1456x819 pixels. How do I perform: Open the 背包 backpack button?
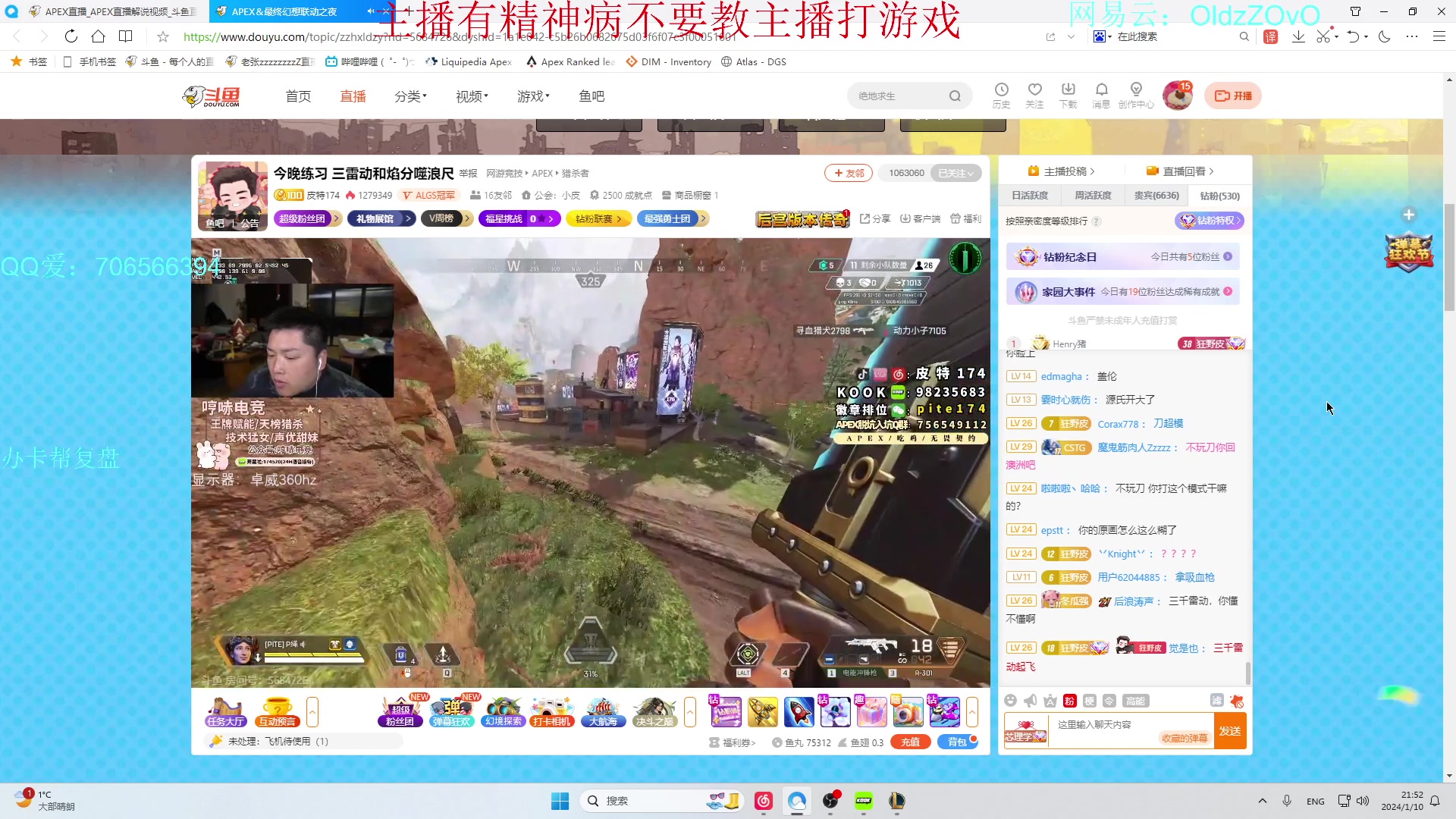click(x=957, y=742)
